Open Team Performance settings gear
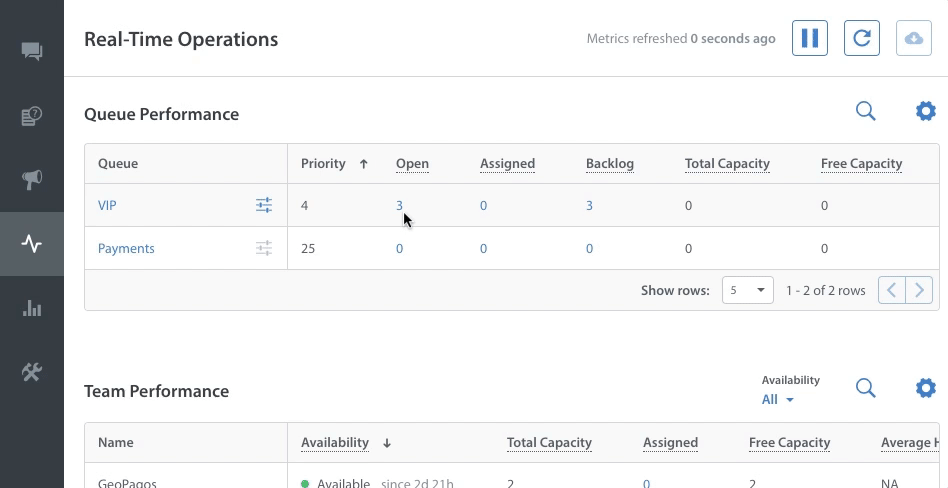 click(926, 388)
